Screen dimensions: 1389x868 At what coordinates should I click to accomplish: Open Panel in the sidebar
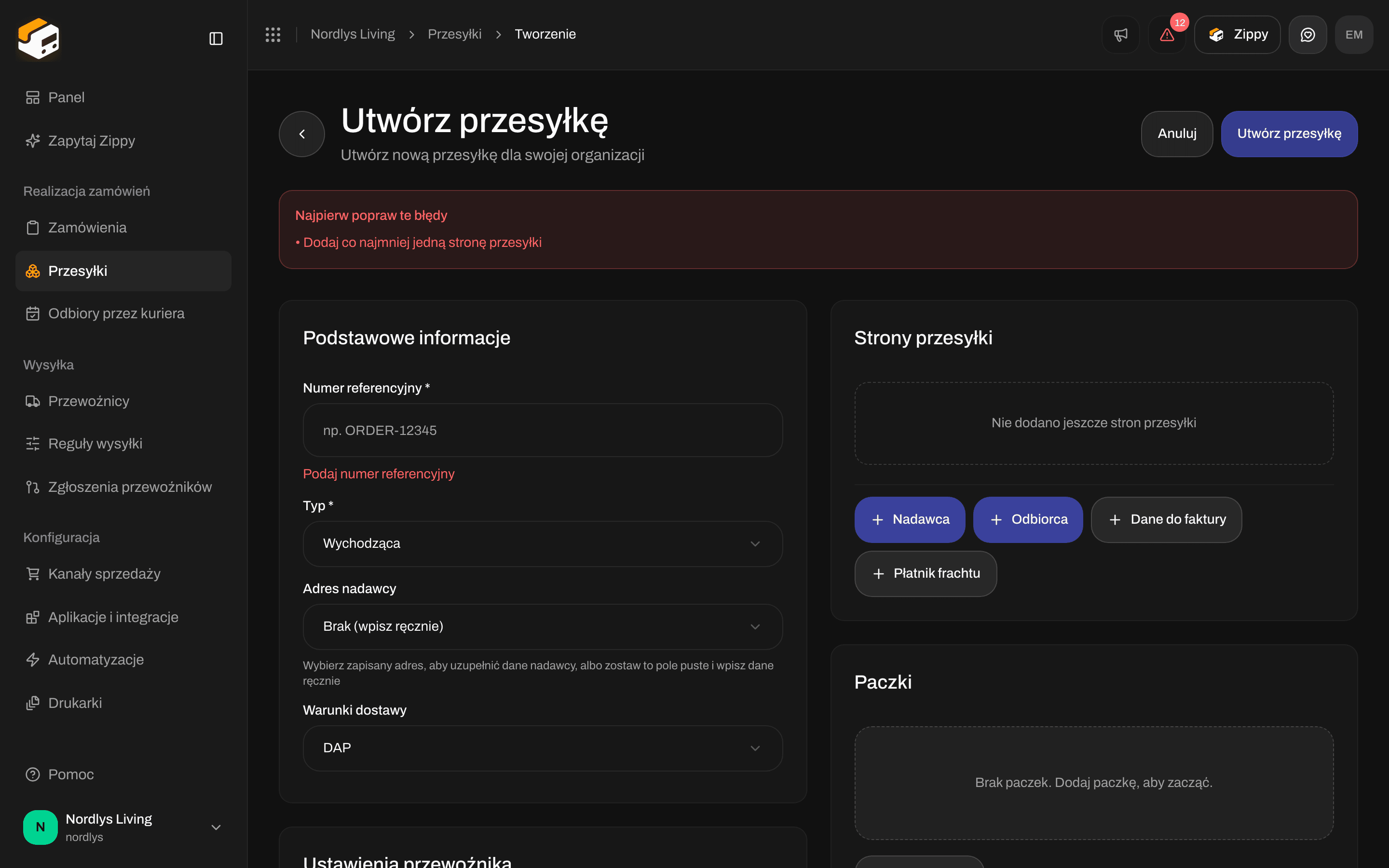123,97
